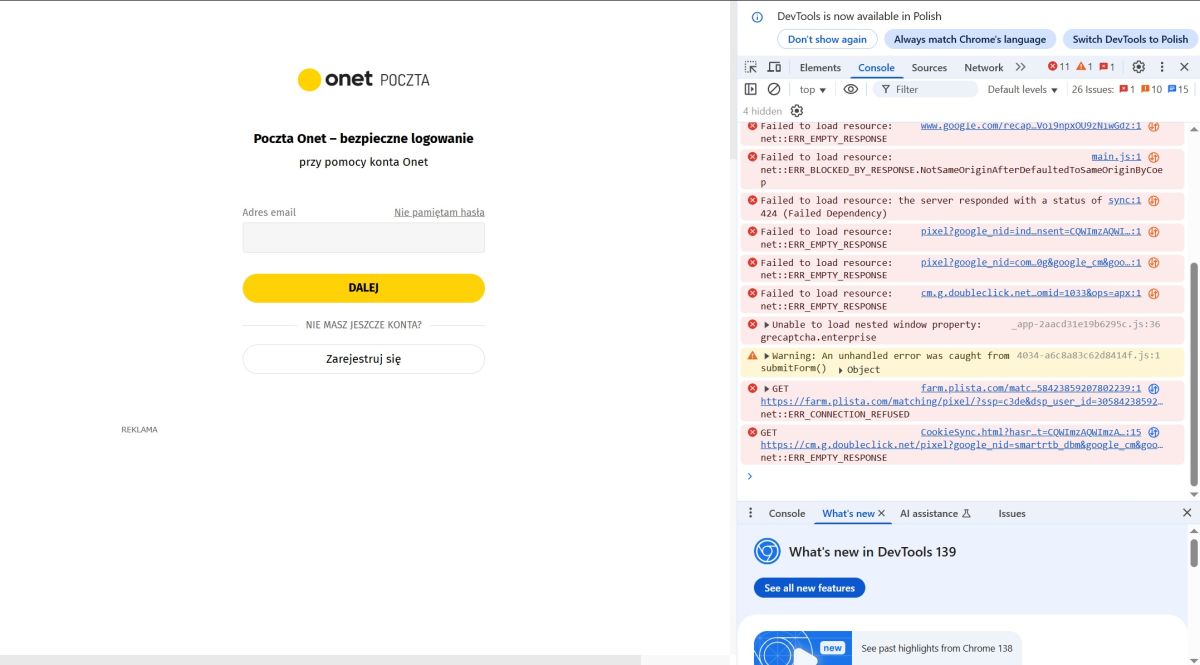Open the _app-2aacd31e19b6295c.js:36 source link
Screen dimensions: 1200x665
click(1085, 325)
